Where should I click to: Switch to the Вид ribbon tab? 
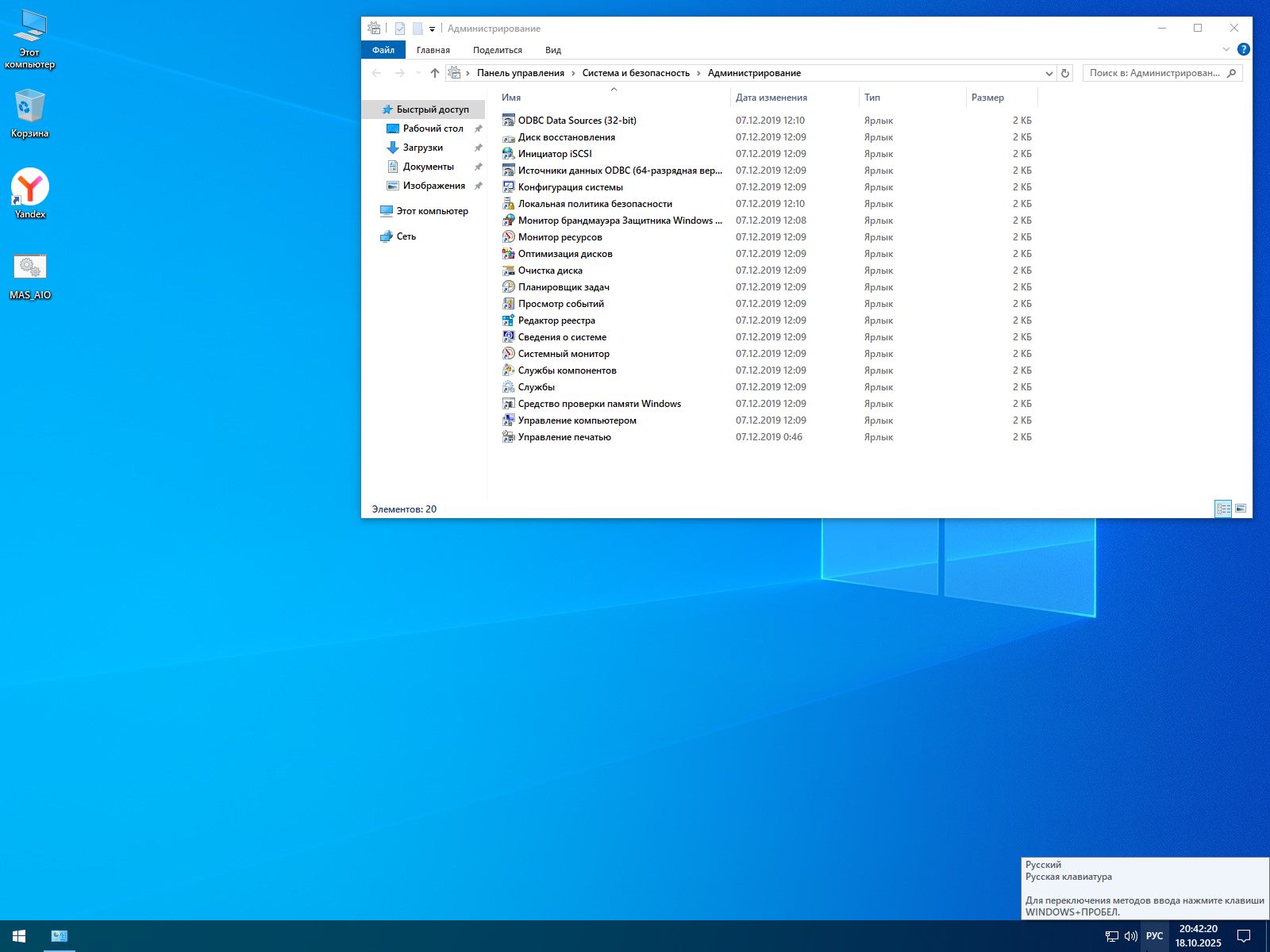point(553,50)
